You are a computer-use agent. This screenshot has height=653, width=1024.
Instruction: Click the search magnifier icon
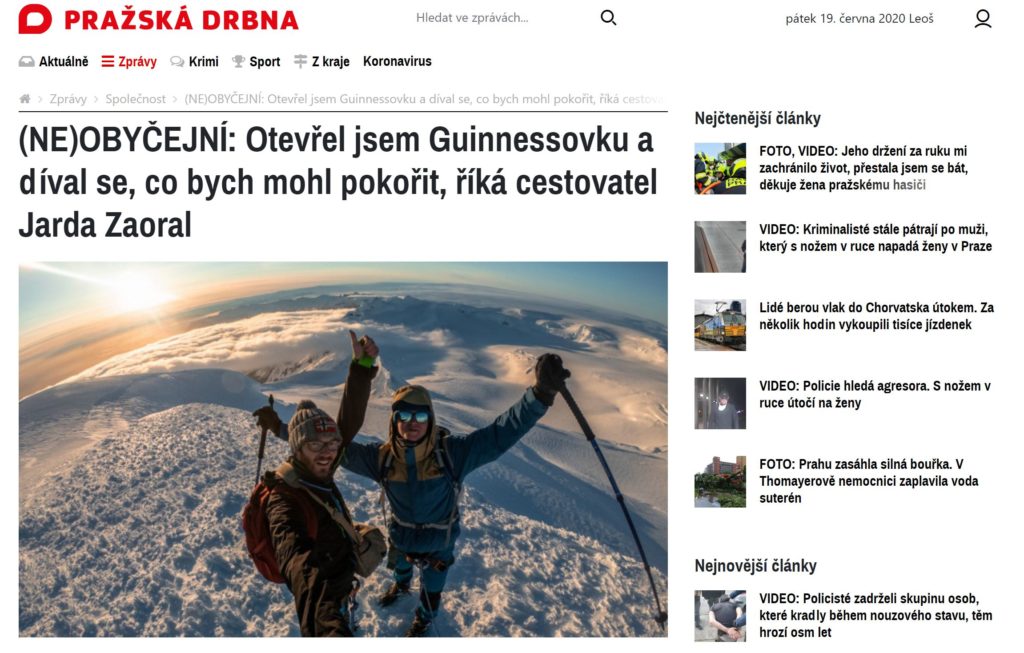608,18
